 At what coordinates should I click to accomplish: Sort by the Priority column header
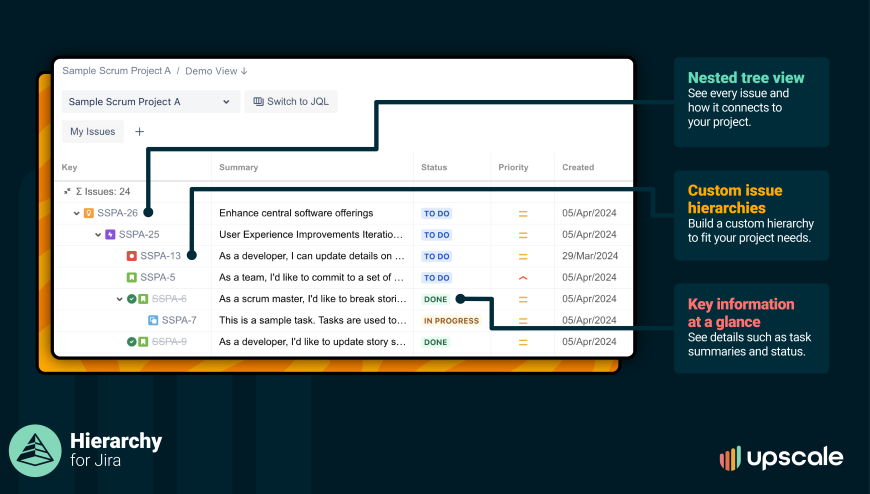pyautogui.click(x=513, y=167)
